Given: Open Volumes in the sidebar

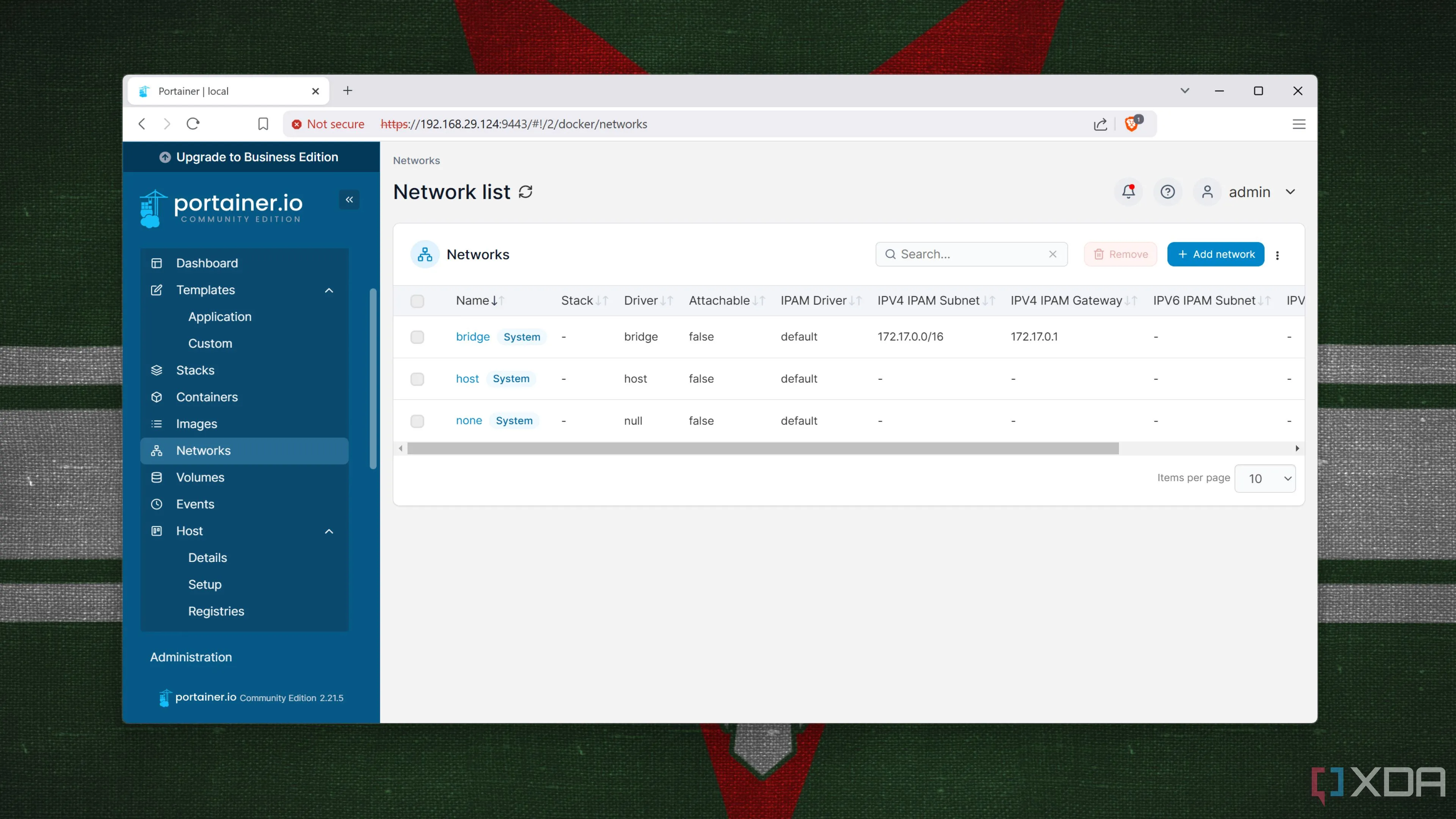Looking at the screenshot, I should (244, 478).
